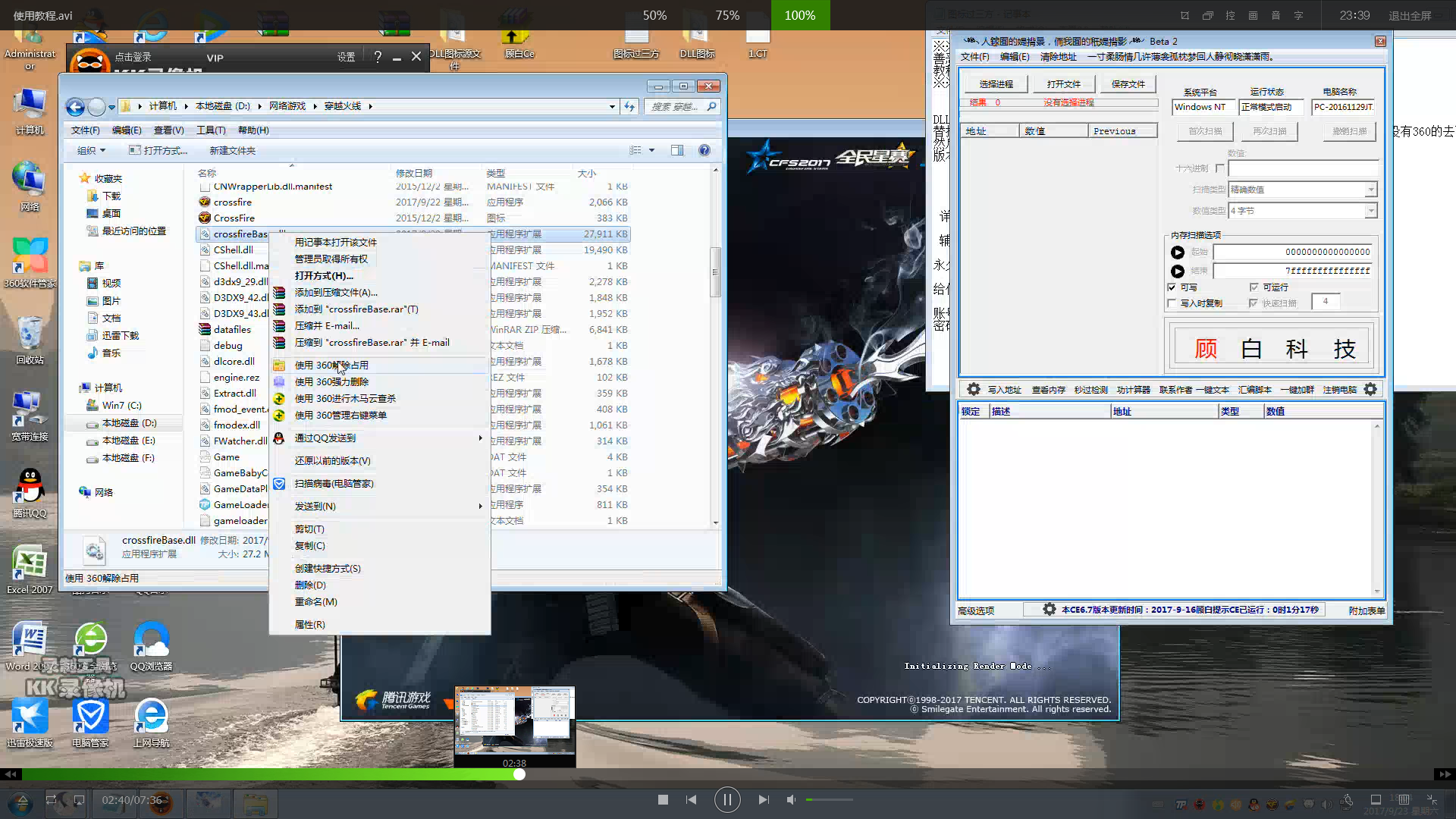Open Explorer help question mark icon

(704, 150)
